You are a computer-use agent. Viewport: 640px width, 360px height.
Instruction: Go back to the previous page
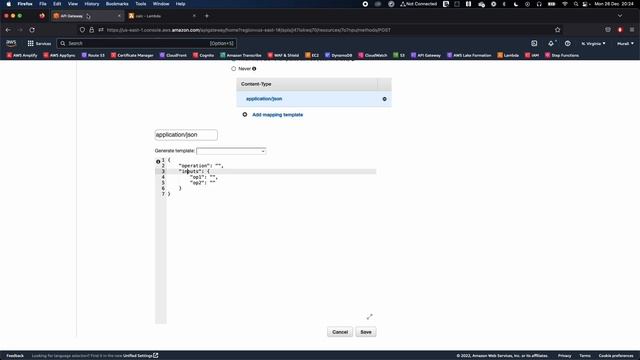click(x=8, y=30)
